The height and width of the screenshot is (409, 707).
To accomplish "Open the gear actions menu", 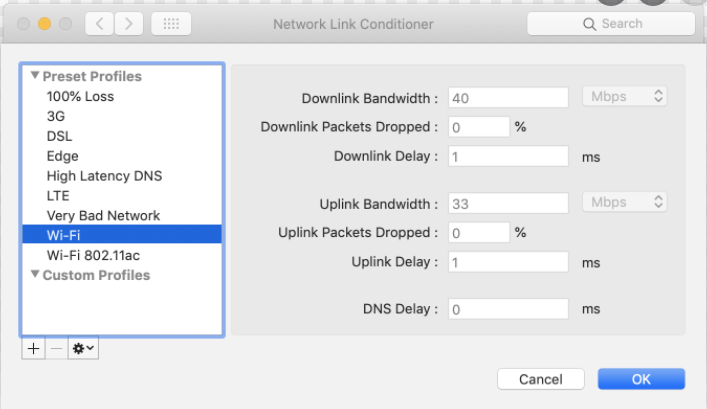I will point(83,349).
